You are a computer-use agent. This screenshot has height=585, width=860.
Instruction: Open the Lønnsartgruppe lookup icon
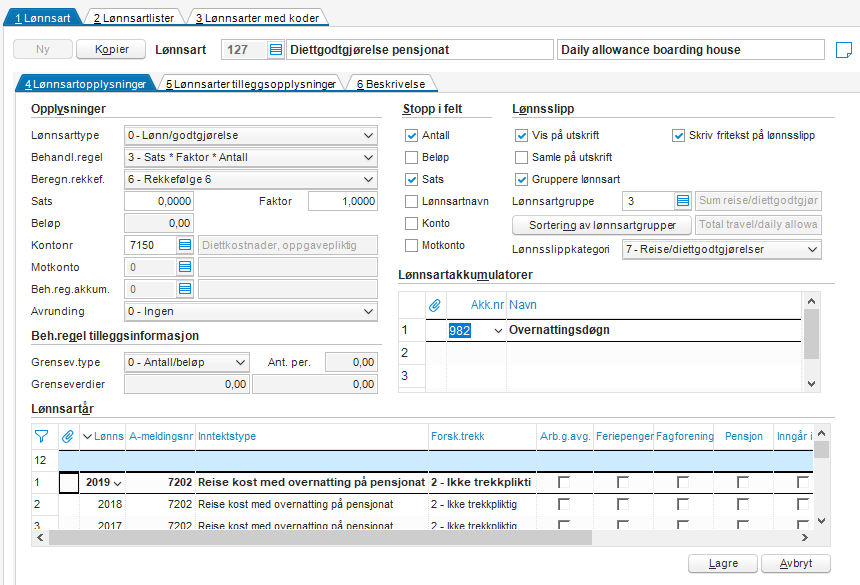coord(682,201)
